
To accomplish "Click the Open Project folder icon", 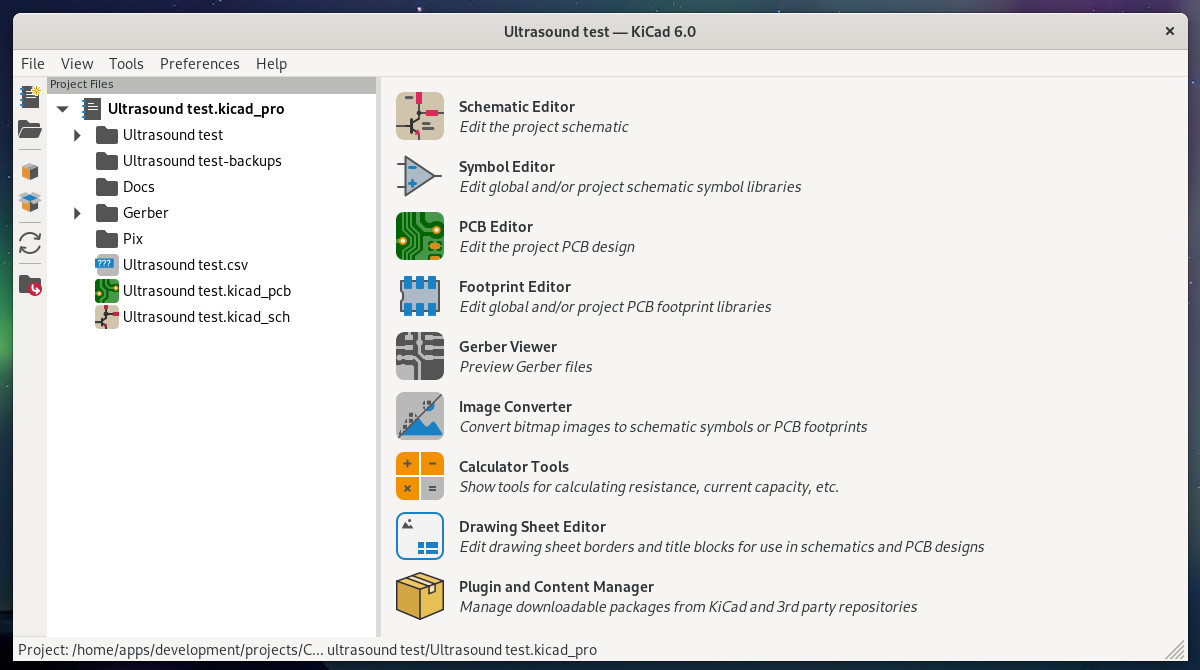I will click(x=30, y=129).
